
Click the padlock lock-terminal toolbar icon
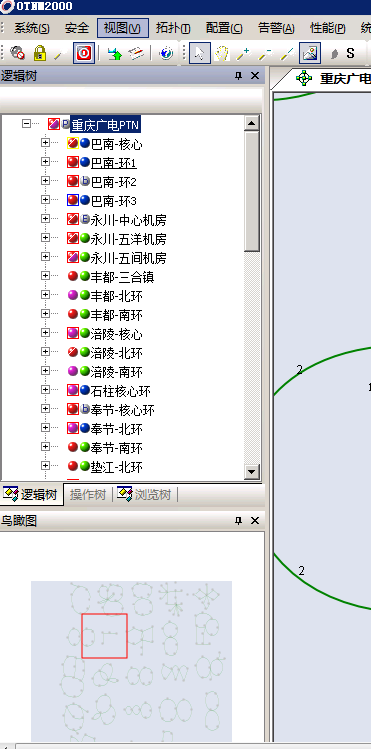coord(40,53)
